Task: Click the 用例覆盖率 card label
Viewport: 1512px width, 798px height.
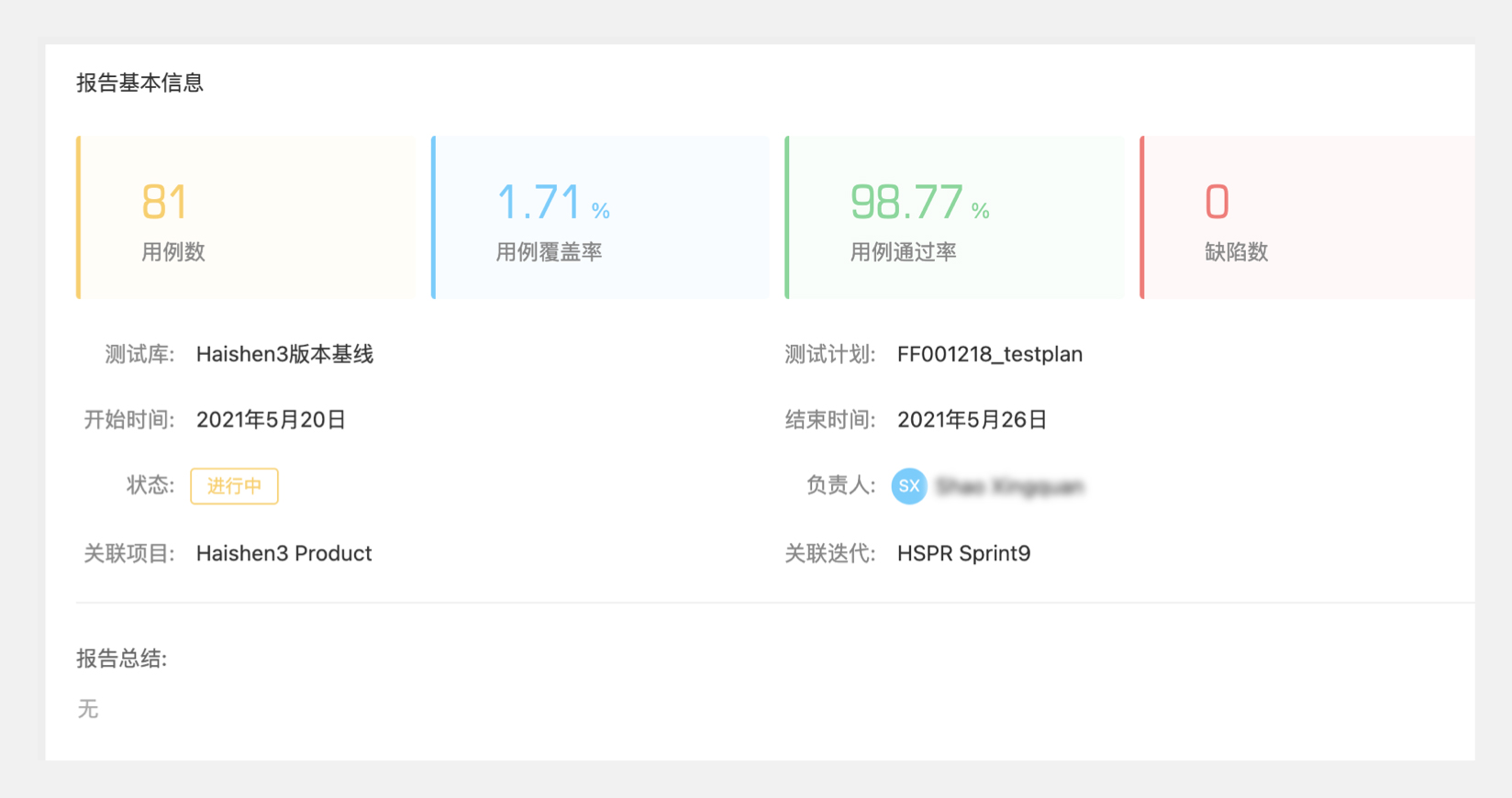Action: coord(549,252)
